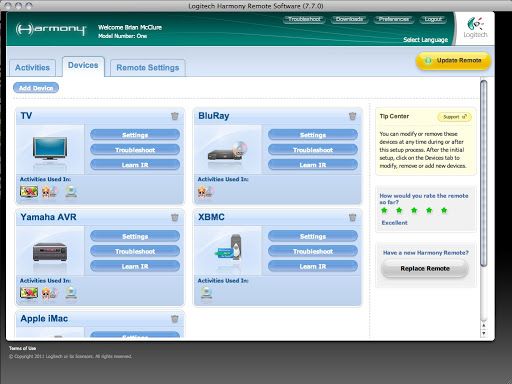Delete the TV device with trash icon
512x384 pixels.
tap(175, 116)
